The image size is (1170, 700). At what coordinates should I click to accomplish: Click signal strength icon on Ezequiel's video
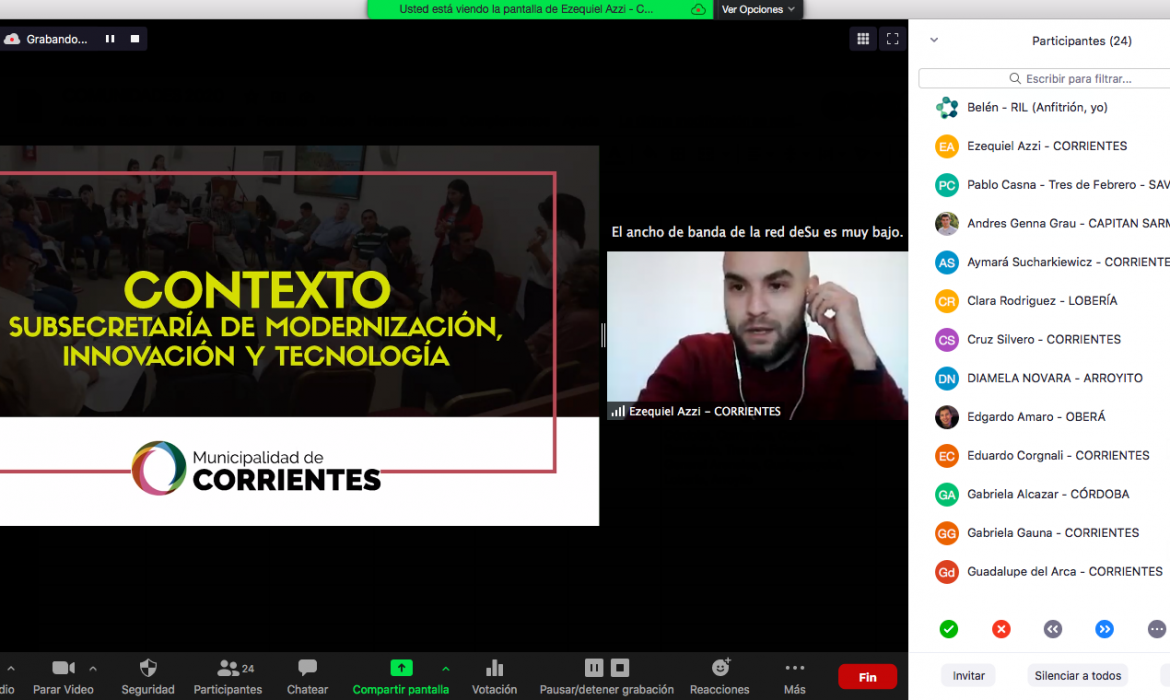pyautogui.click(x=618, y=411)
